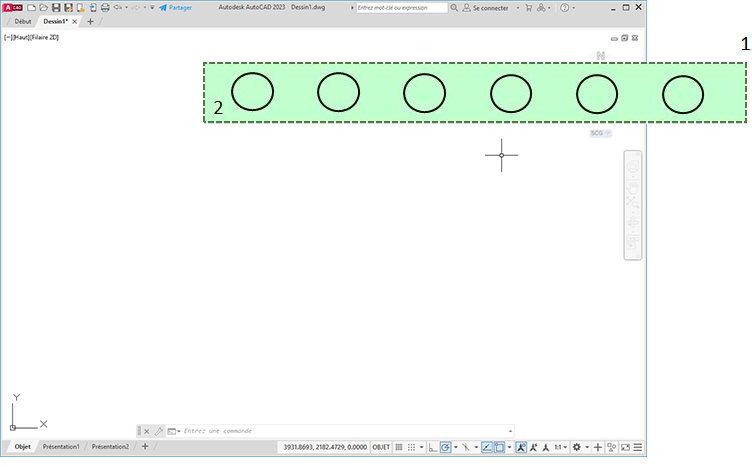Click the viewport restore icon in the drawing area
Viewport: 752px width, 467px height.
(624, 38)
